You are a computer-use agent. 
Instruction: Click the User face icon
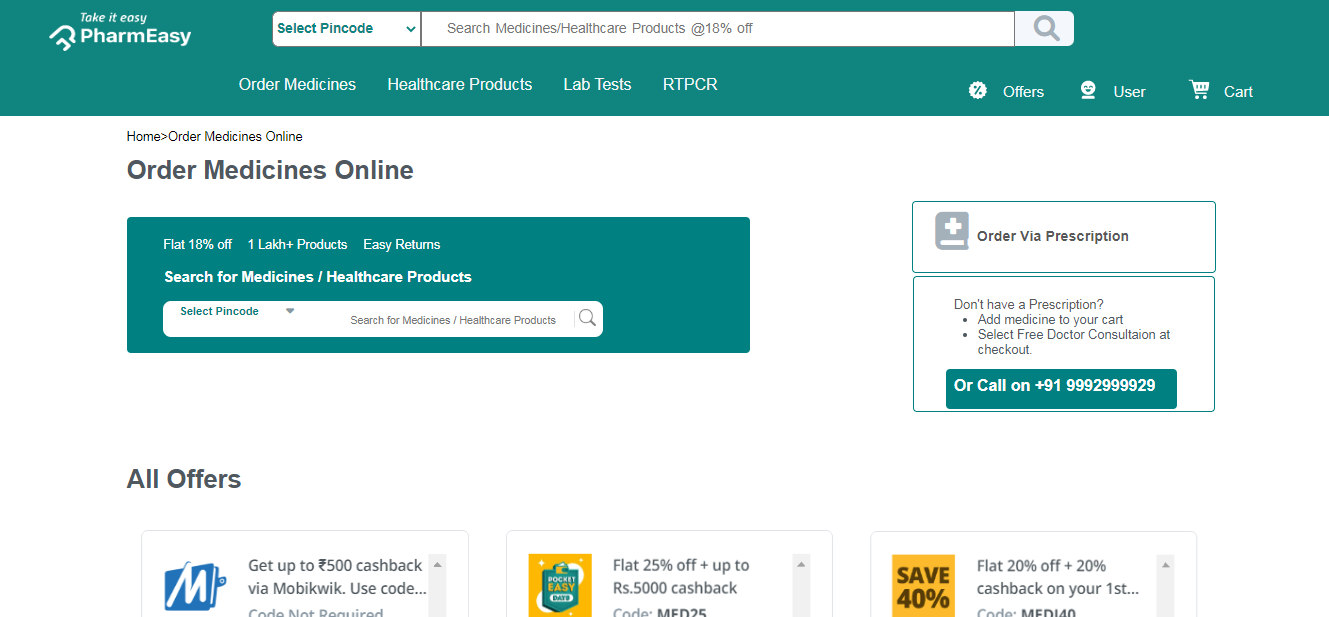1088,90
